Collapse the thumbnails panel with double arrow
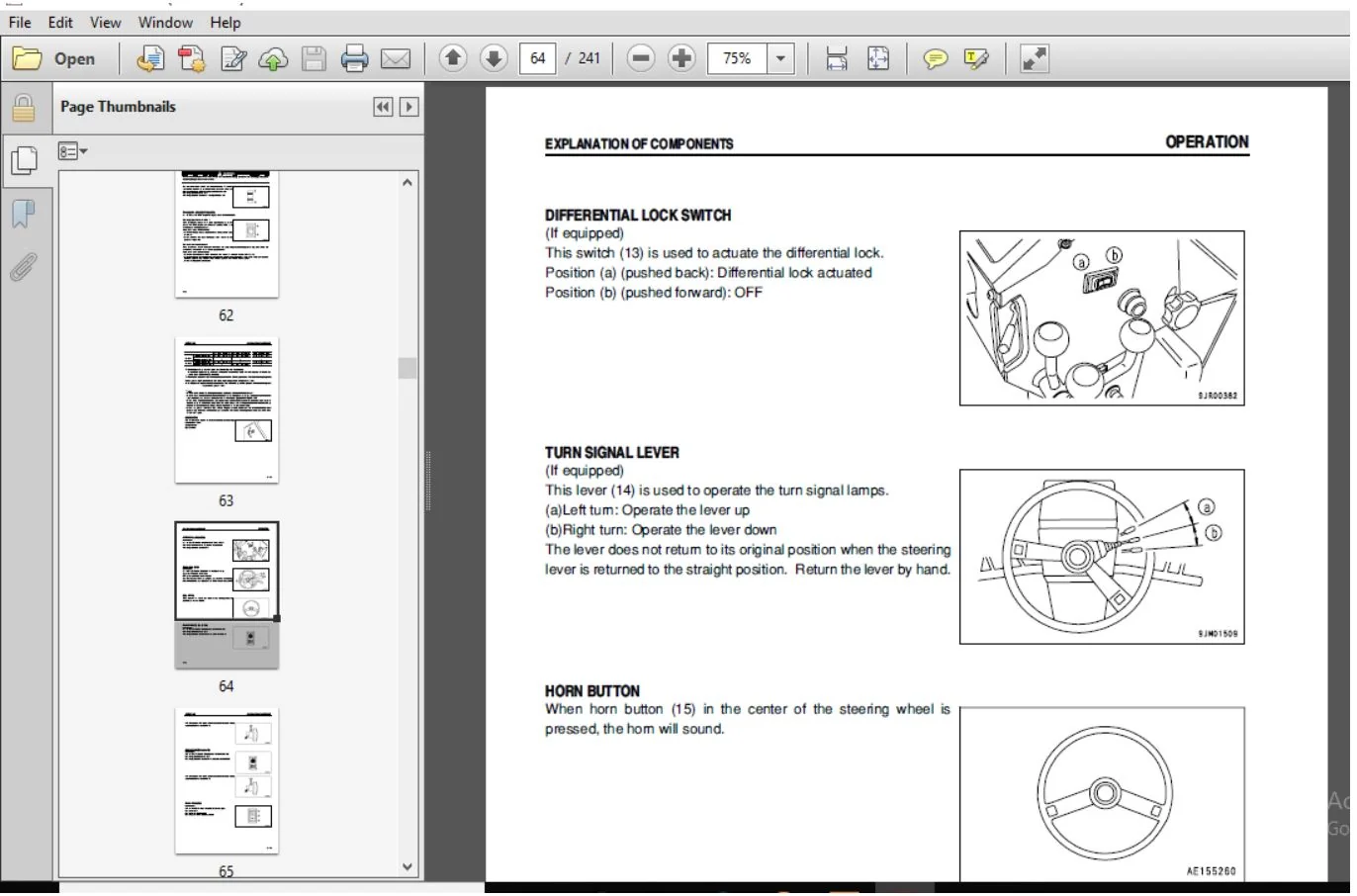 pyautogui.click(x=383, y=107)
